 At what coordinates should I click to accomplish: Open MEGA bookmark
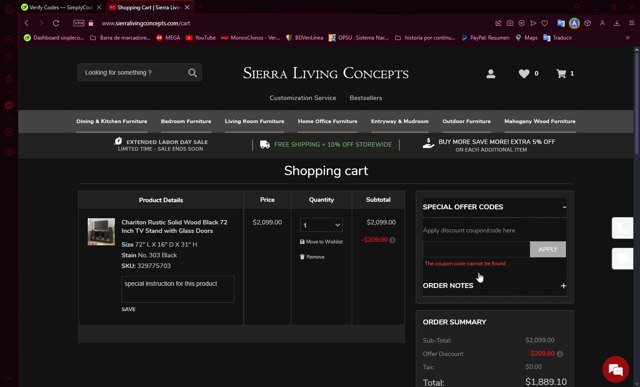pyautogui.click(x=168, y=38)
